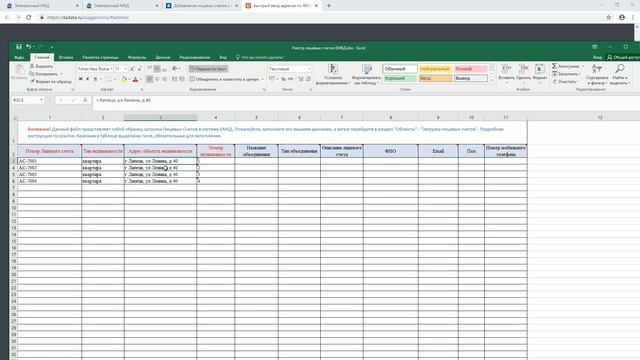
Task: Pick the red font color button
Action: [135, 79]
